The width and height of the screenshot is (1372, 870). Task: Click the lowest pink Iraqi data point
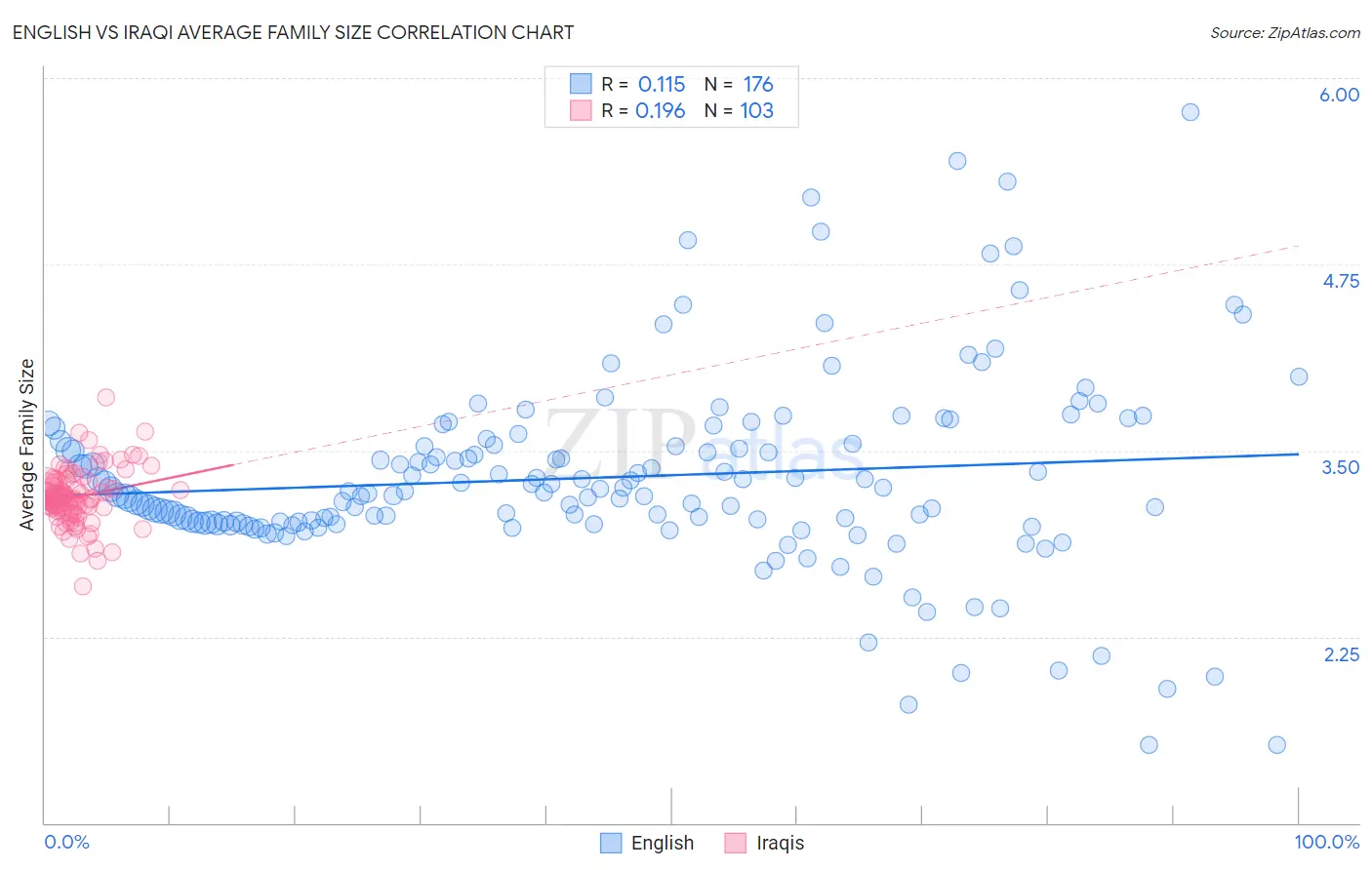click(x=83, y=586)
